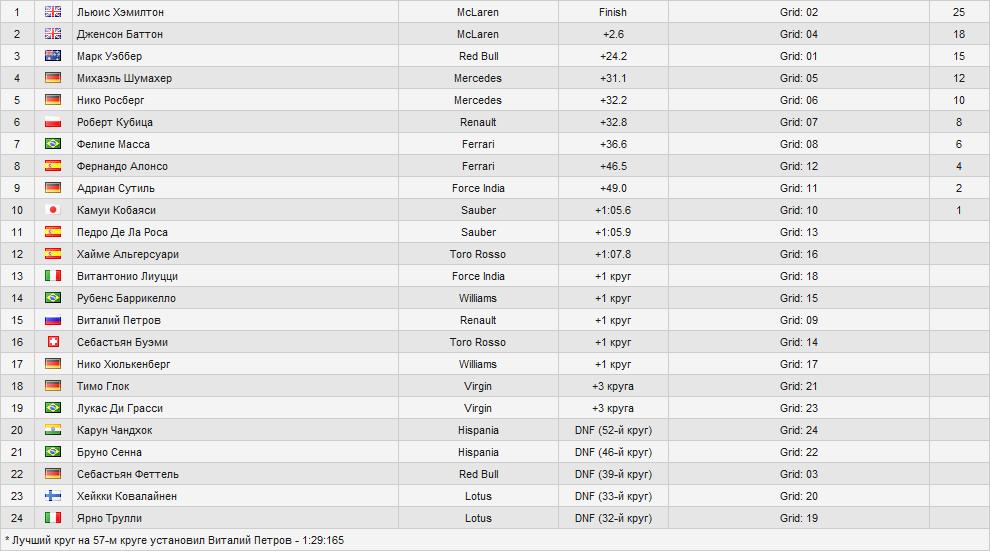Click the Indian flag beside Карун Чандхок
The width and height of the screenshot is (990, 551).
tap(53, 430)
